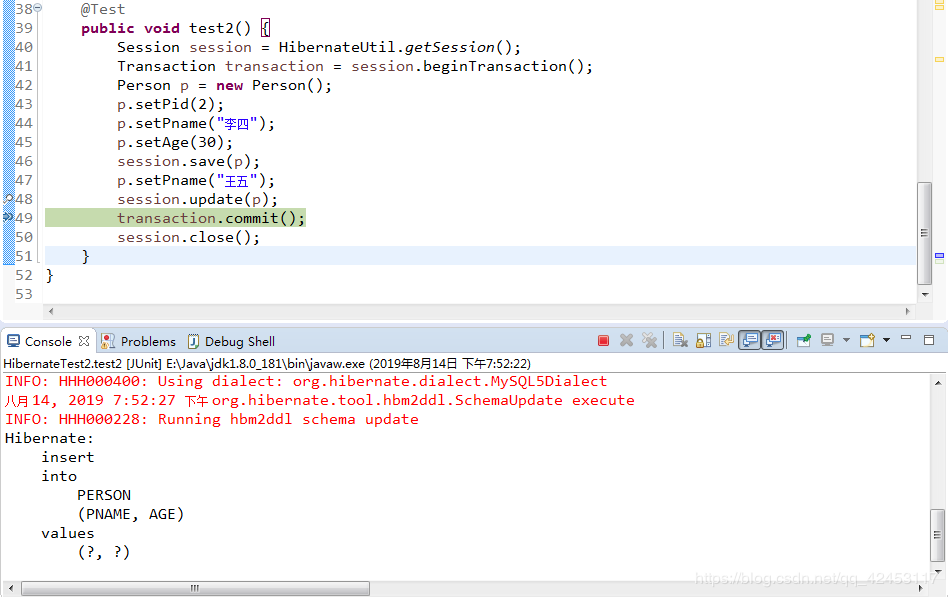Open the Display Selected Console dropdown arrow

point(846,340)
